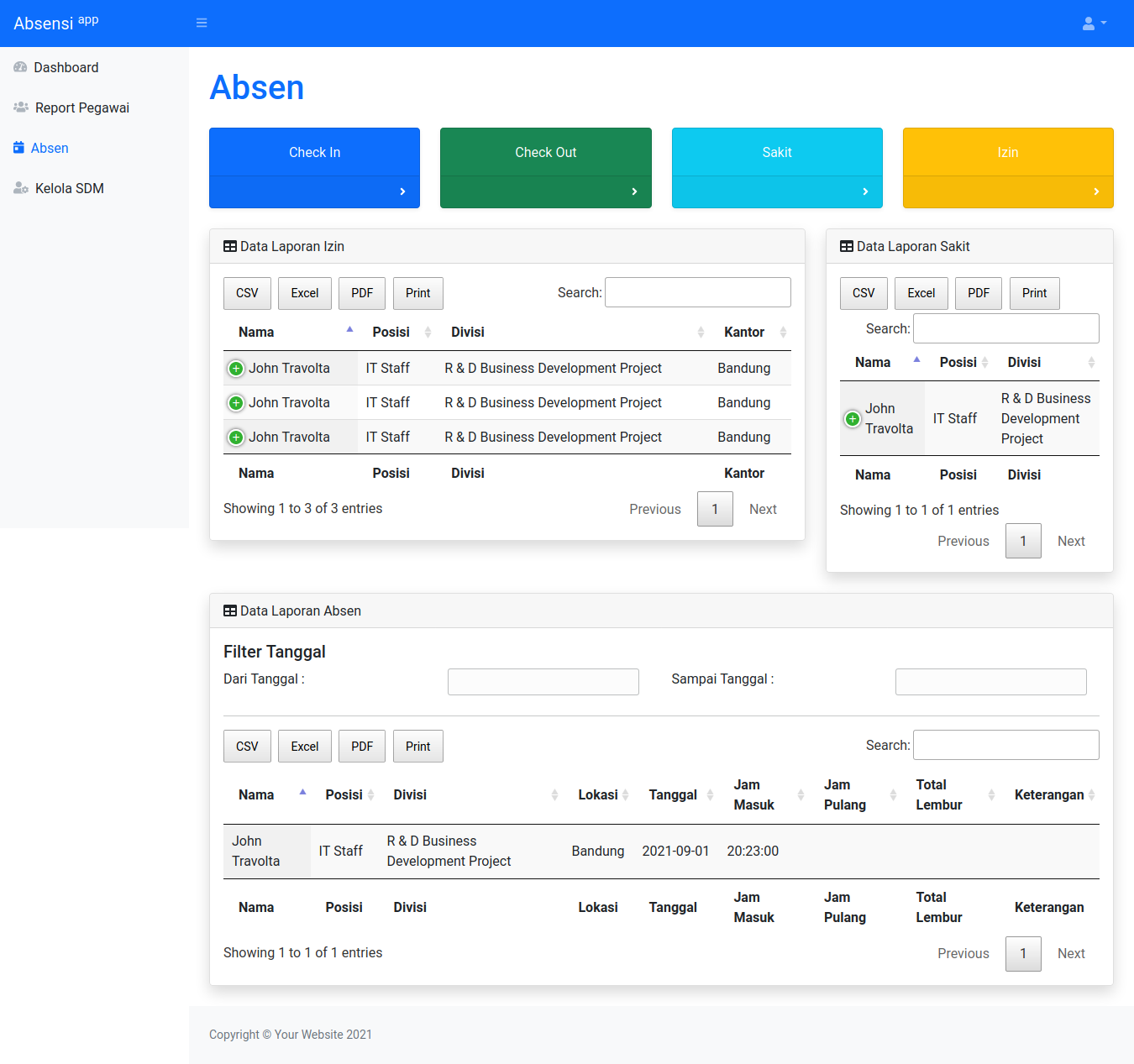Select Report Pegawai in the sidebar
Screen dimensions: 1134x1064
tap(81, 107)
